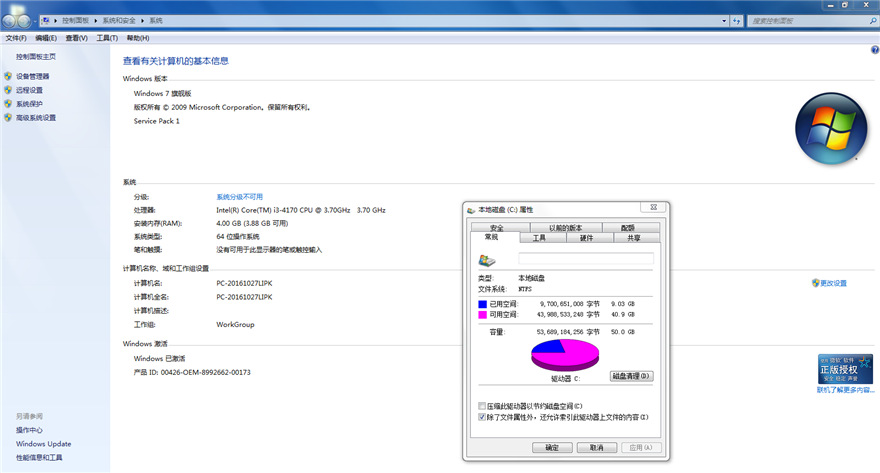880x473 pixels.
Task: Click the magenta 可用空间 color swatch
Action: coord(482,315)
